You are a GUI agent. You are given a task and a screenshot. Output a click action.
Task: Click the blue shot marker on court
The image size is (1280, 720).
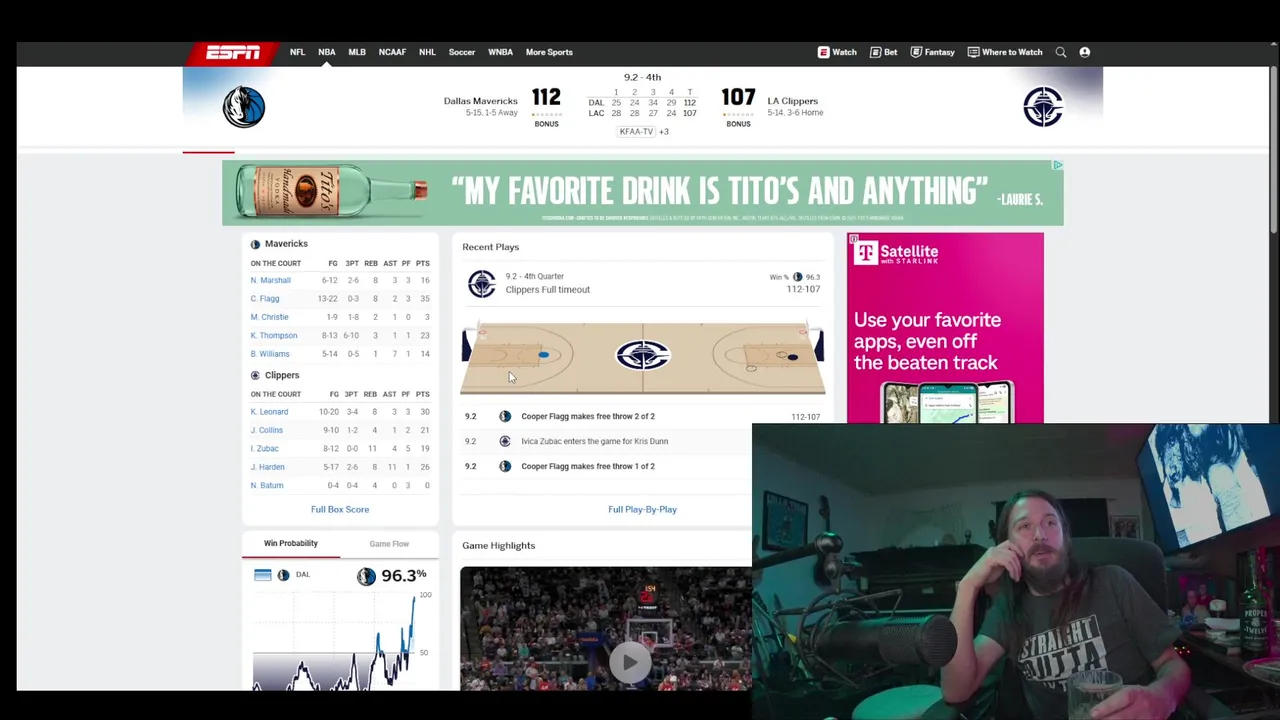(543, 355)
